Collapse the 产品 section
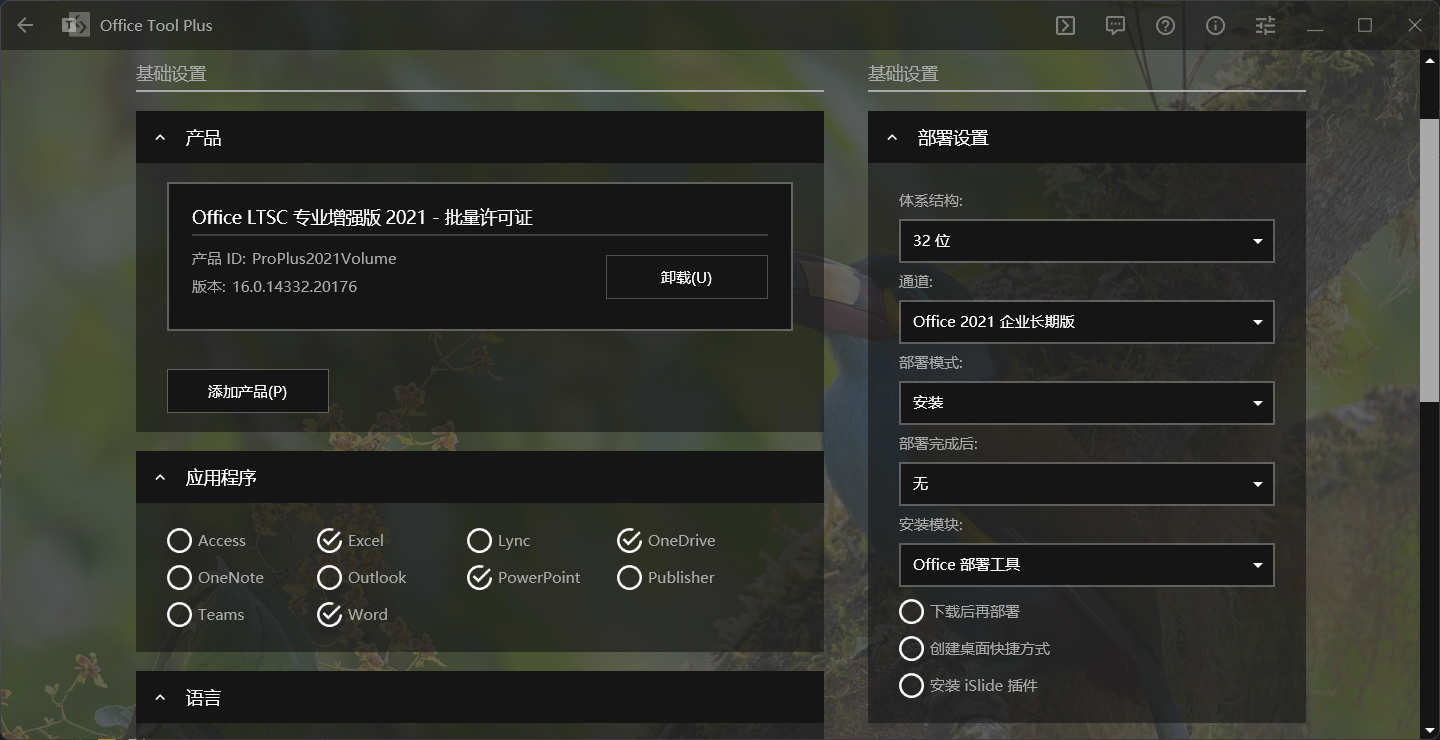 click(480, 138)
